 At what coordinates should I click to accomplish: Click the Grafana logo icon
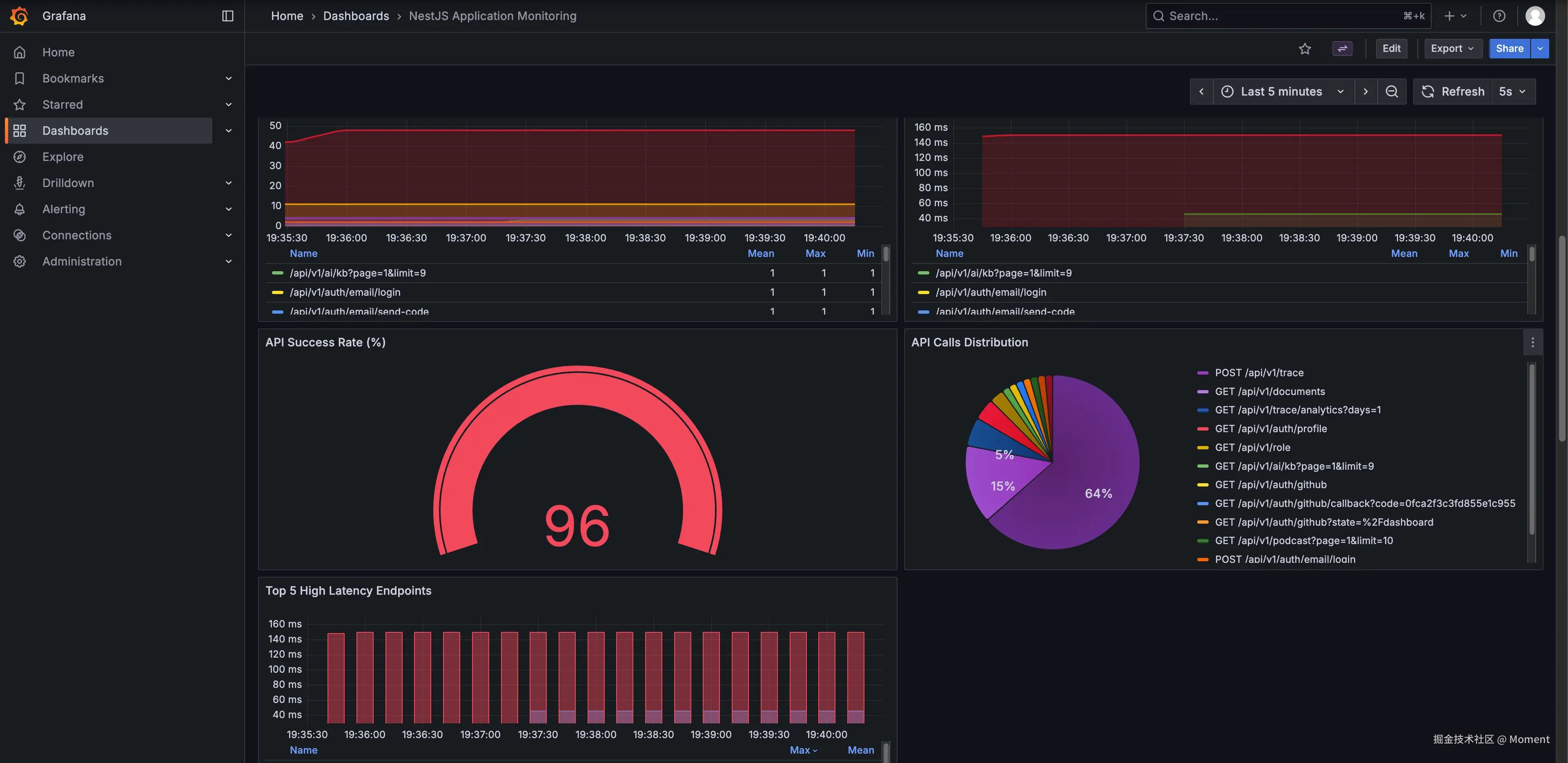coord(20,16)
